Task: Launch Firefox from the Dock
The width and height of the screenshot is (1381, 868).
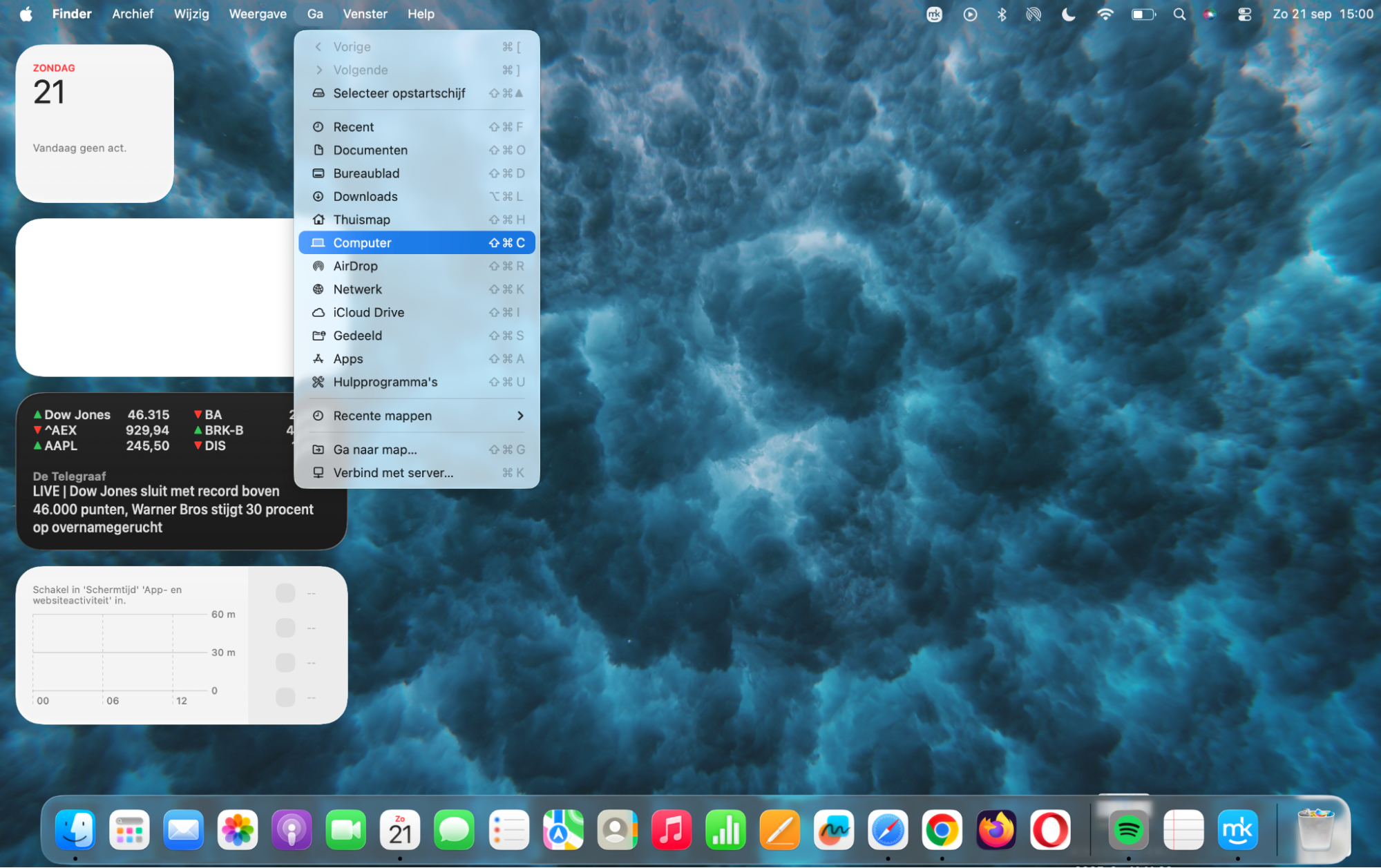Action: pos(994,829)
